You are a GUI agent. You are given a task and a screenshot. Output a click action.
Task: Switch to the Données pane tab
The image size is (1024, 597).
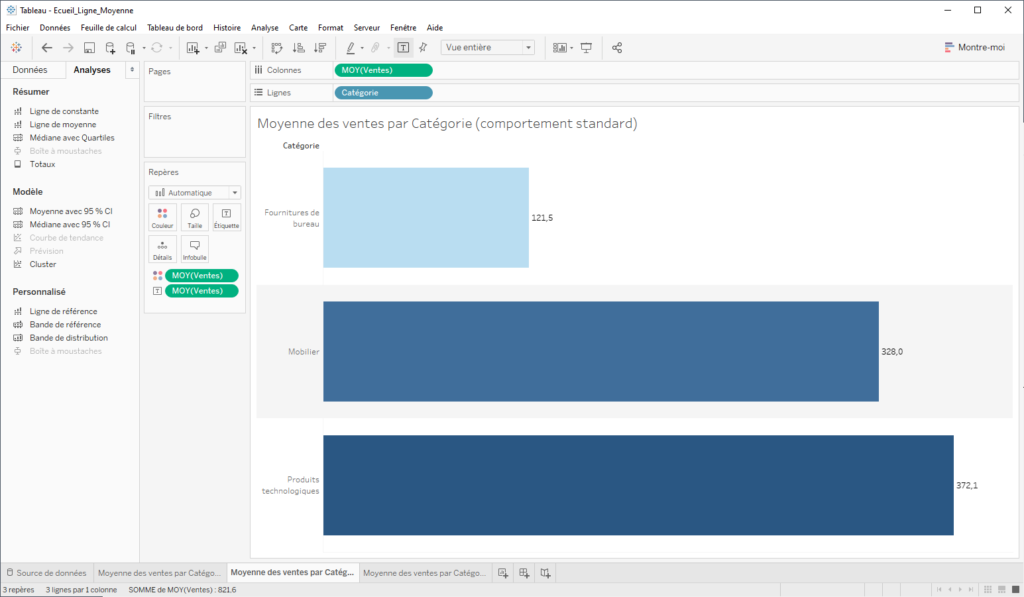[x=30, y=70]
